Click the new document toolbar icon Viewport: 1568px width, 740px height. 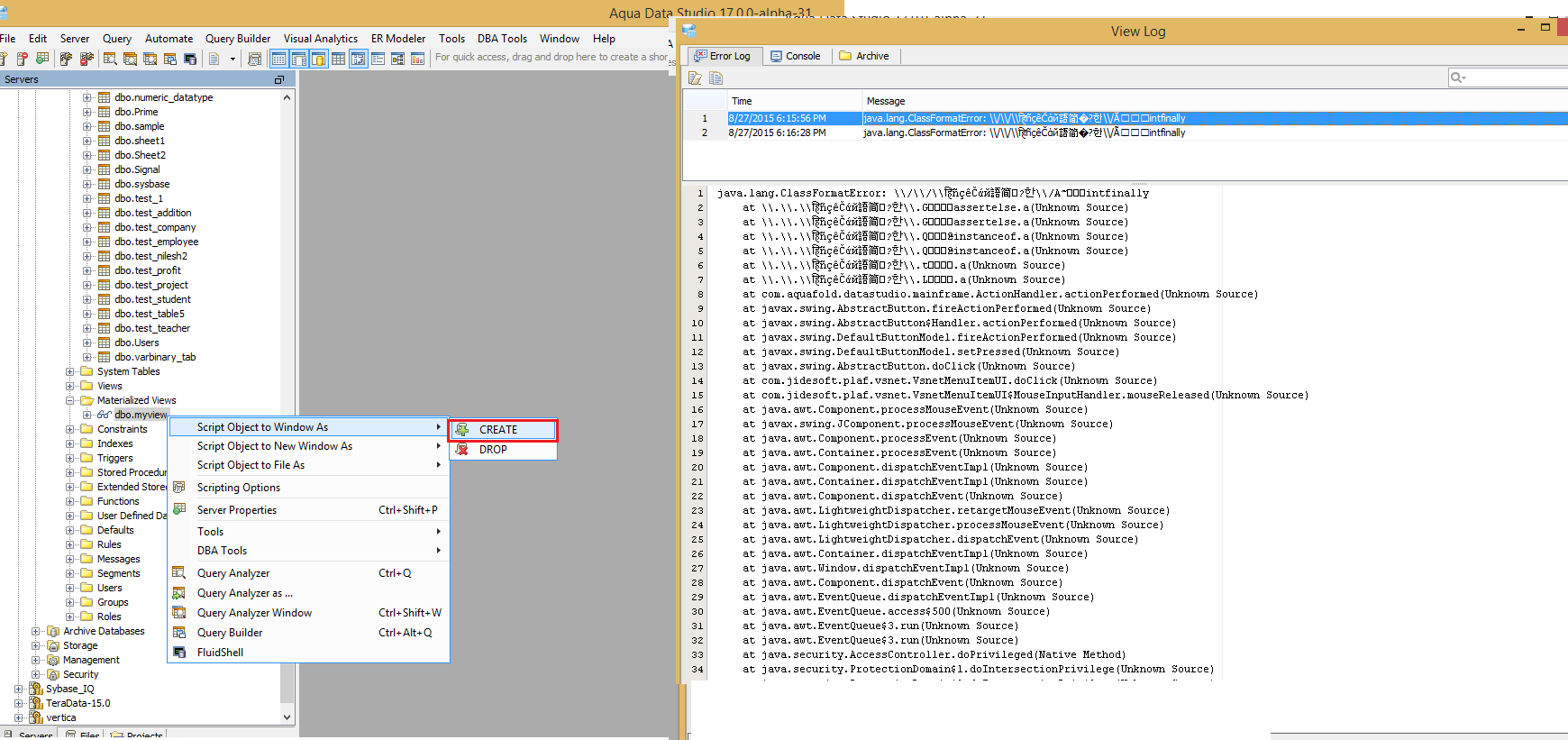point(214,59)
